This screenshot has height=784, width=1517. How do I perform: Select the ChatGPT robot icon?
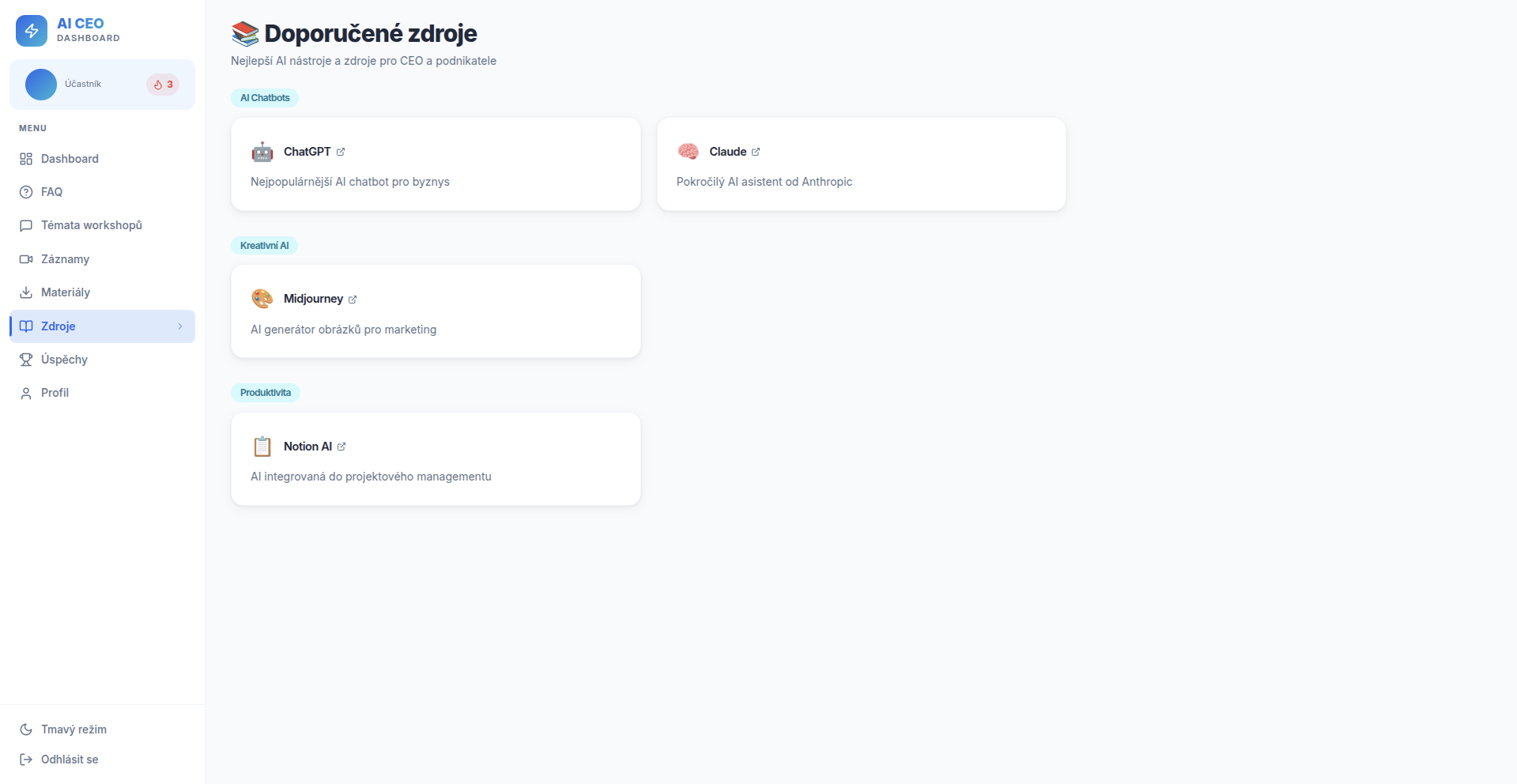point(262,152)
